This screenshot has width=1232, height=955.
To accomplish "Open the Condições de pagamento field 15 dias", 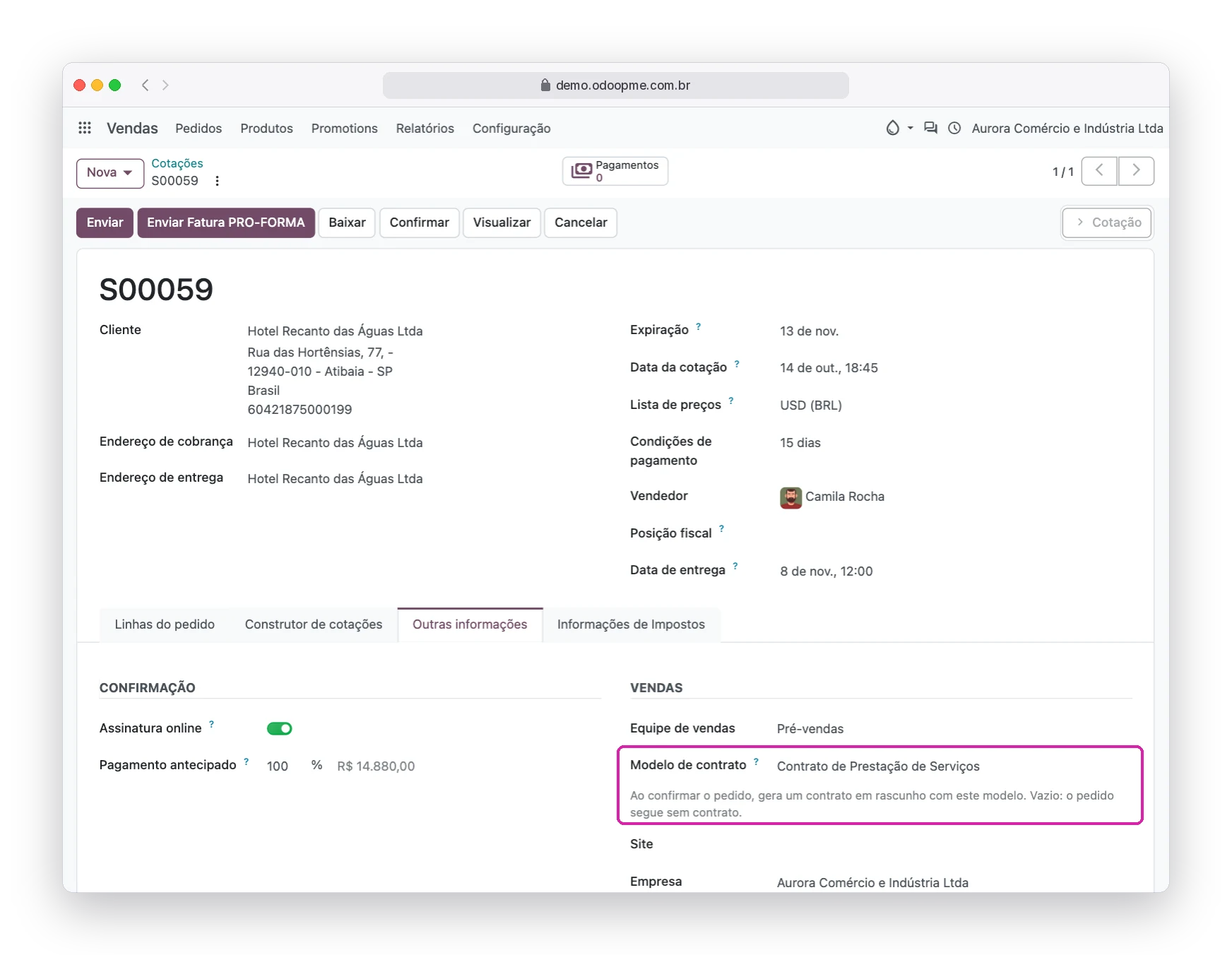I will (800, 443).
